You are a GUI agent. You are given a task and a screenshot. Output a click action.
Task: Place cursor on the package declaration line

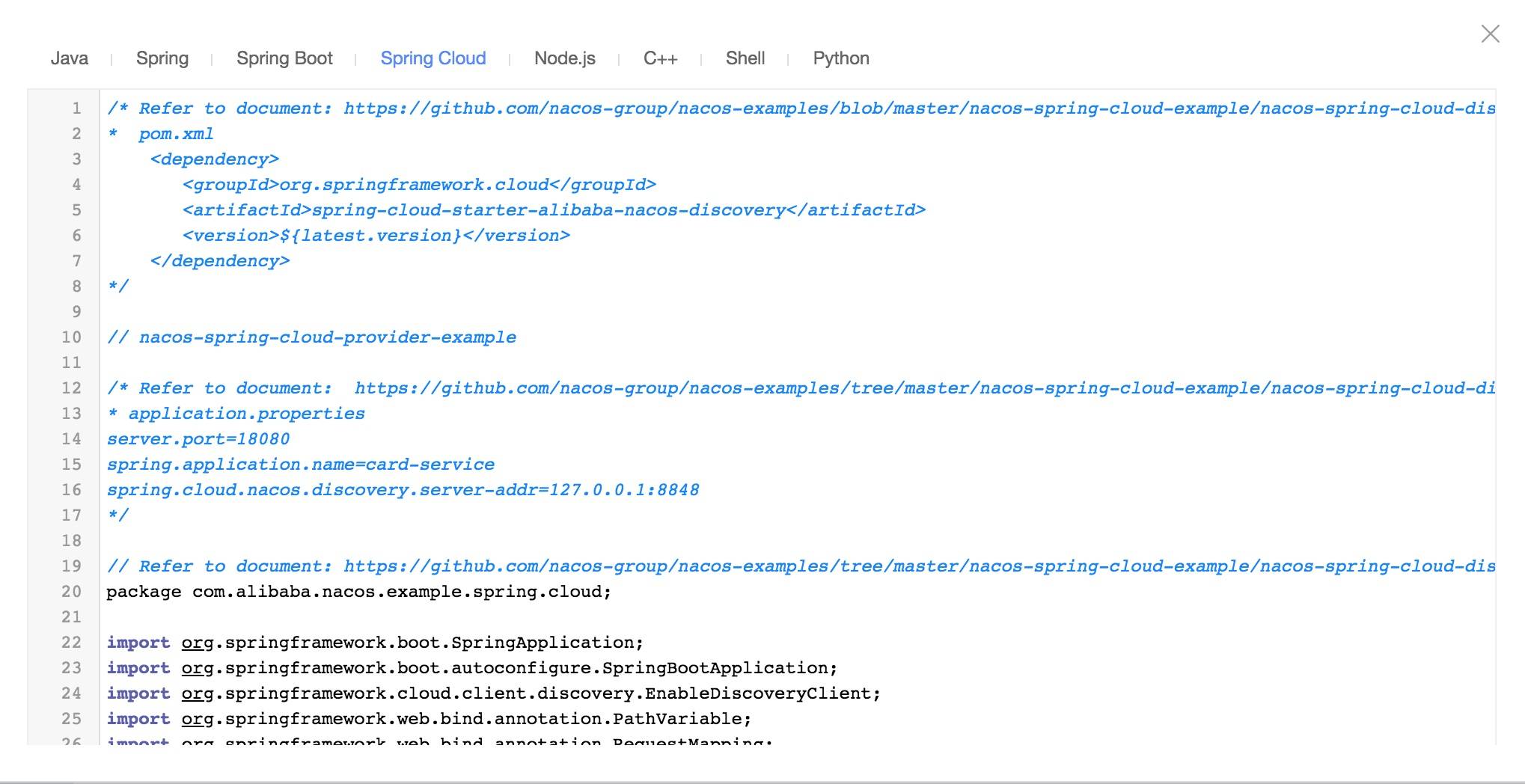(359, 592)
